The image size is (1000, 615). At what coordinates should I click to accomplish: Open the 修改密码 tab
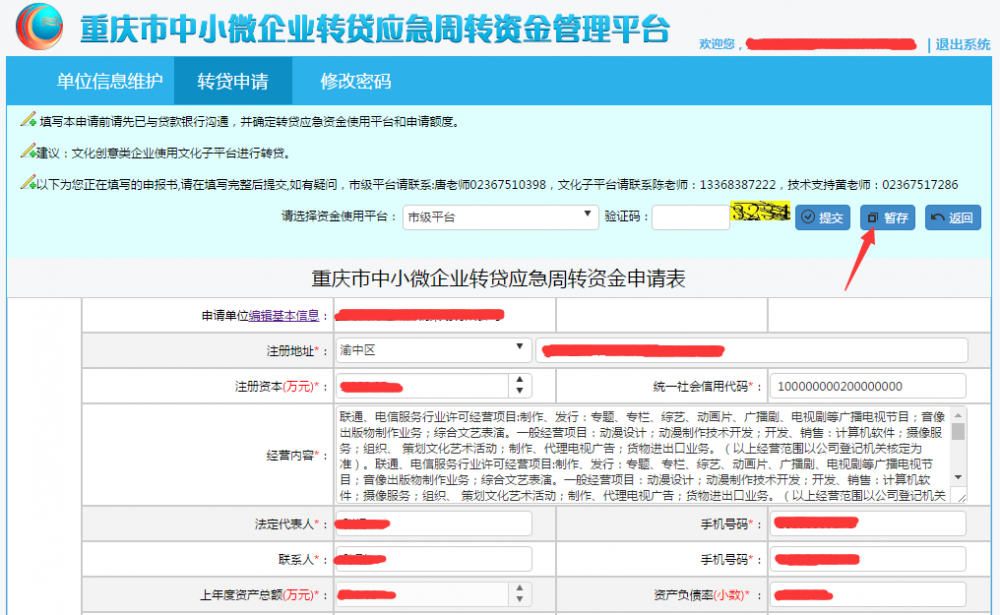tap(355, 81)
